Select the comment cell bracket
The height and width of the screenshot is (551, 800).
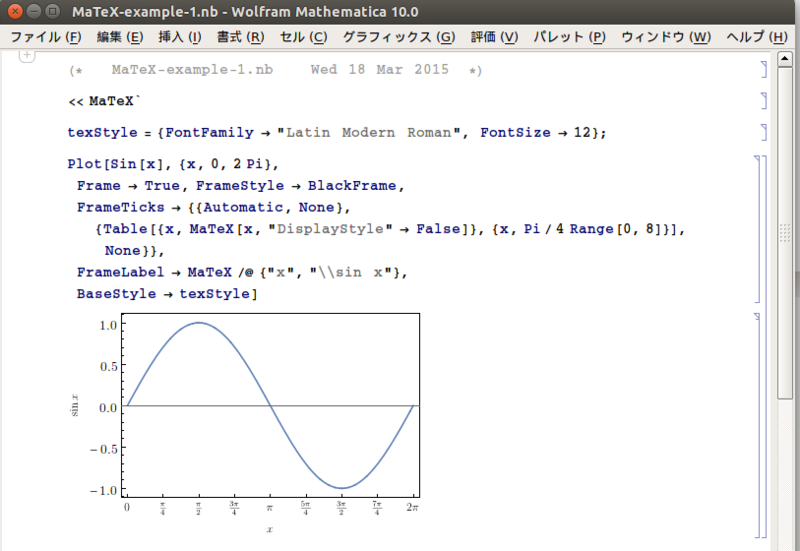764,69
